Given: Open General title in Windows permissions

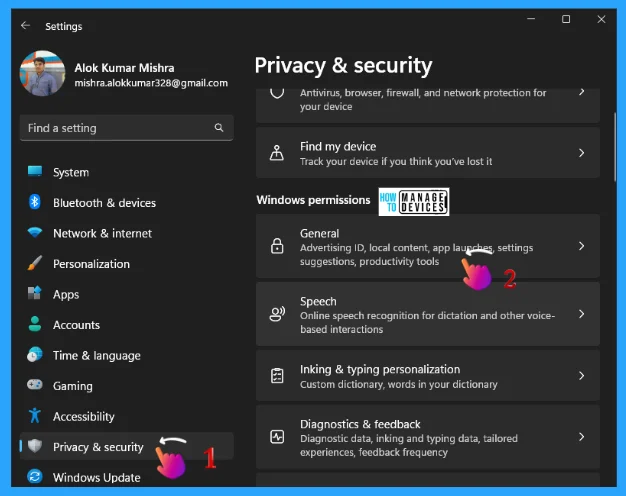Looking at the screenshot, I should click(319, 234).
